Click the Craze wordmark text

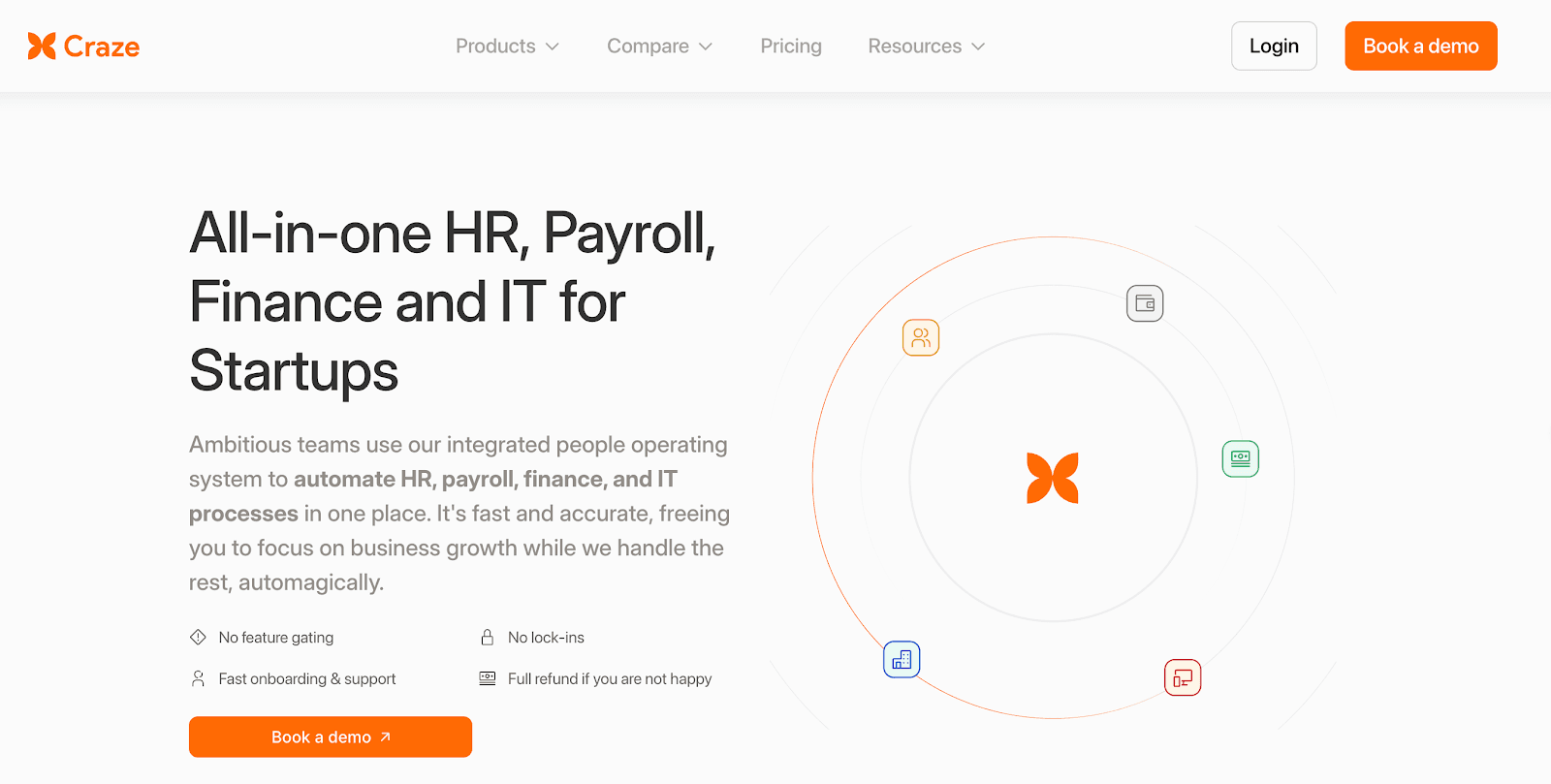coord(102,47)
